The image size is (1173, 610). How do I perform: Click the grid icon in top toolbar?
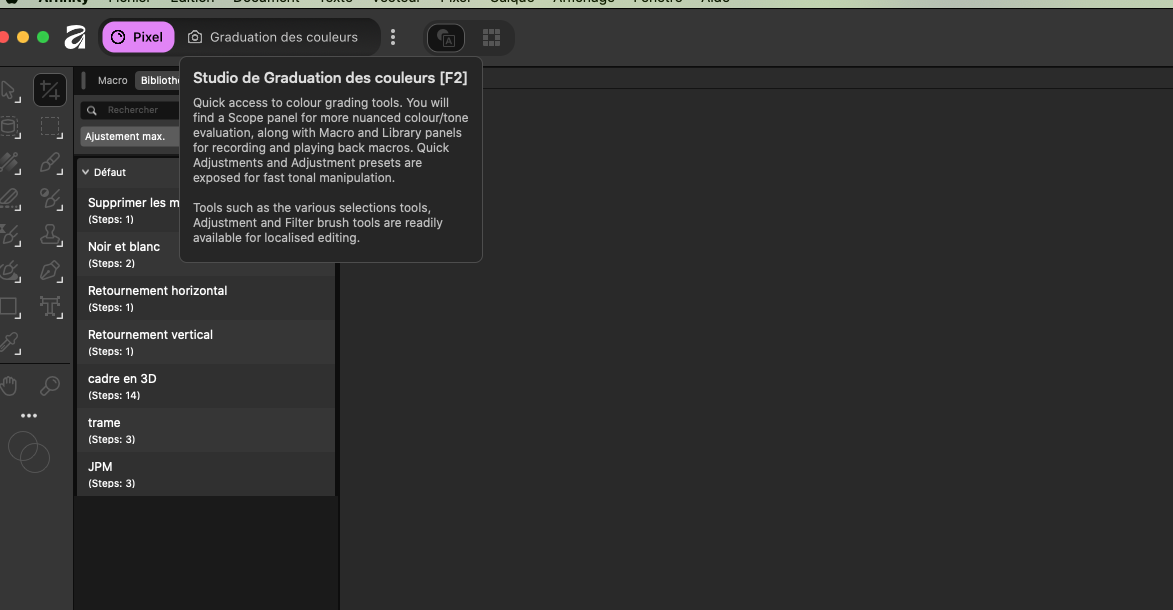[491, 37]
